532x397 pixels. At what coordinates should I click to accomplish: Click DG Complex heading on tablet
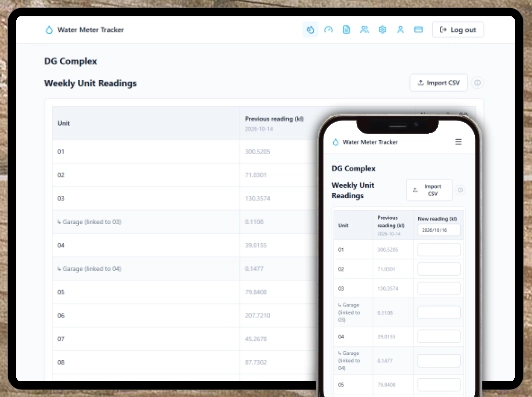point(71,61)
